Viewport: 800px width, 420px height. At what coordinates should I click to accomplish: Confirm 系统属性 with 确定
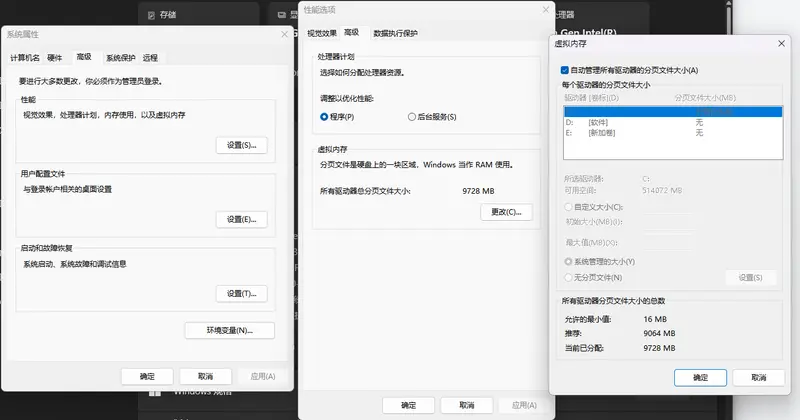point(147,377)
